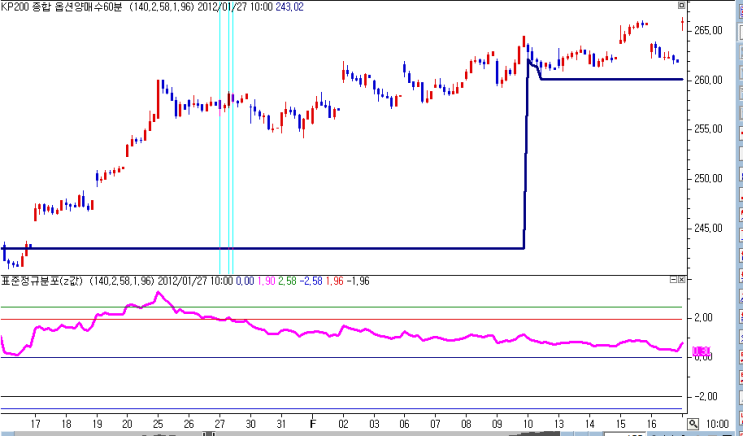Click the F month marker on the time axis
This screenshot has height=436, width=743.
[x=312, y=424]
